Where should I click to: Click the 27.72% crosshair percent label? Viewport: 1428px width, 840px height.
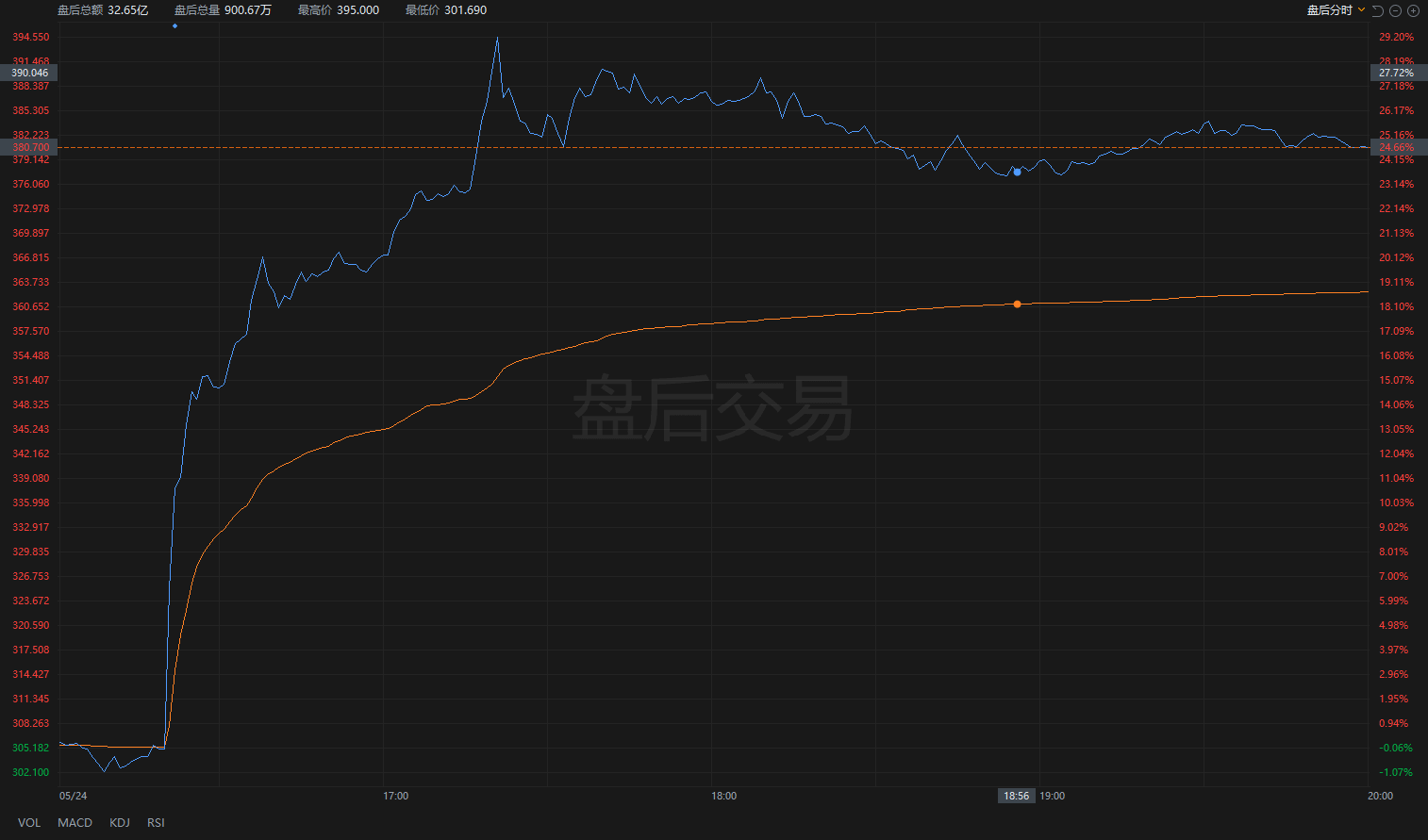1398,73
